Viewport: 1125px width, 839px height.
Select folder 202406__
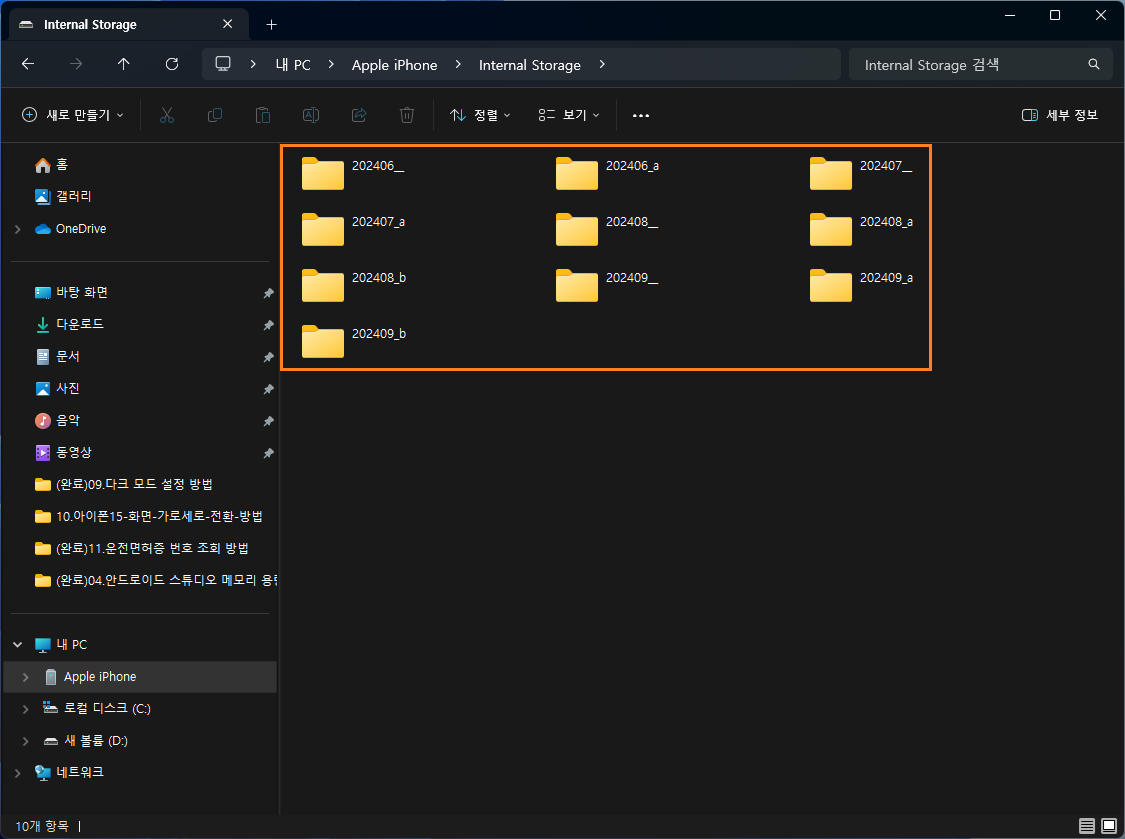tap(352, 173)
